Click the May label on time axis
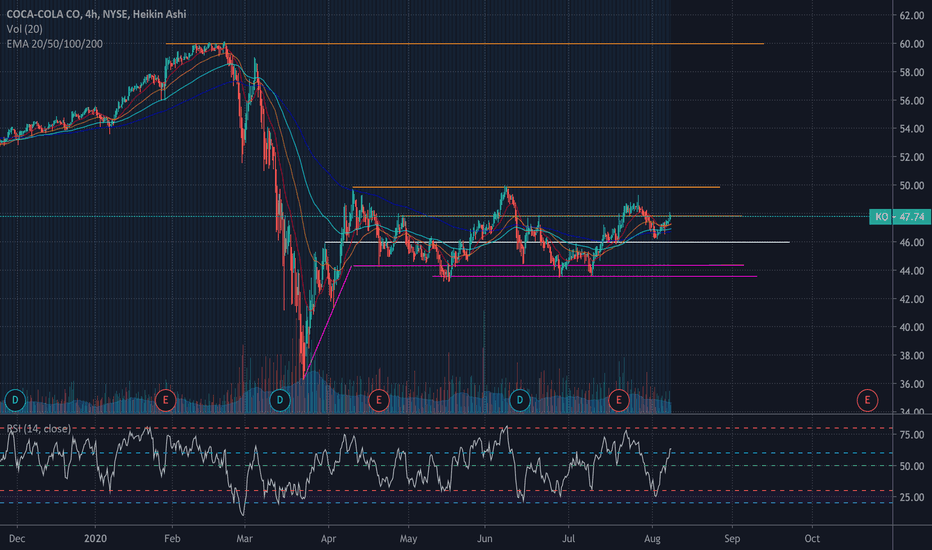 coord(408,539)
